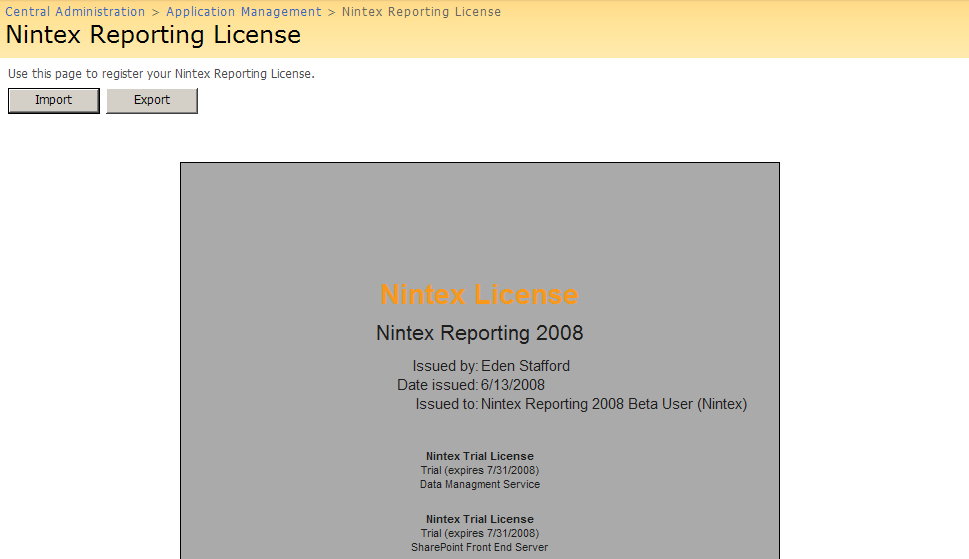
Task: Open the Central Administration breadcrumb link
Action: coord(75,12)
